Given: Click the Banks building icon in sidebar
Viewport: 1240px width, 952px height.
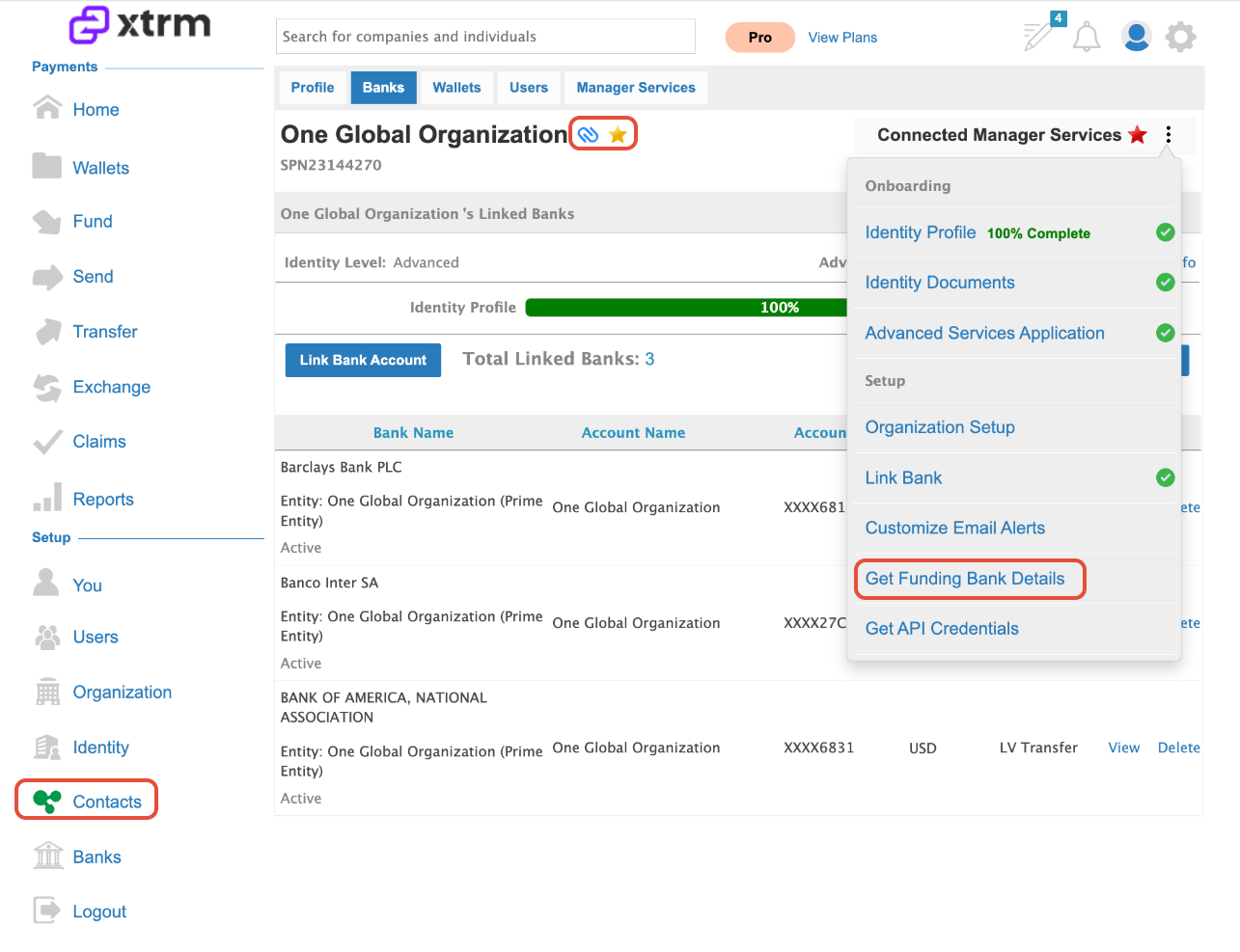Looking at the screenshot, I should [47, 856].
